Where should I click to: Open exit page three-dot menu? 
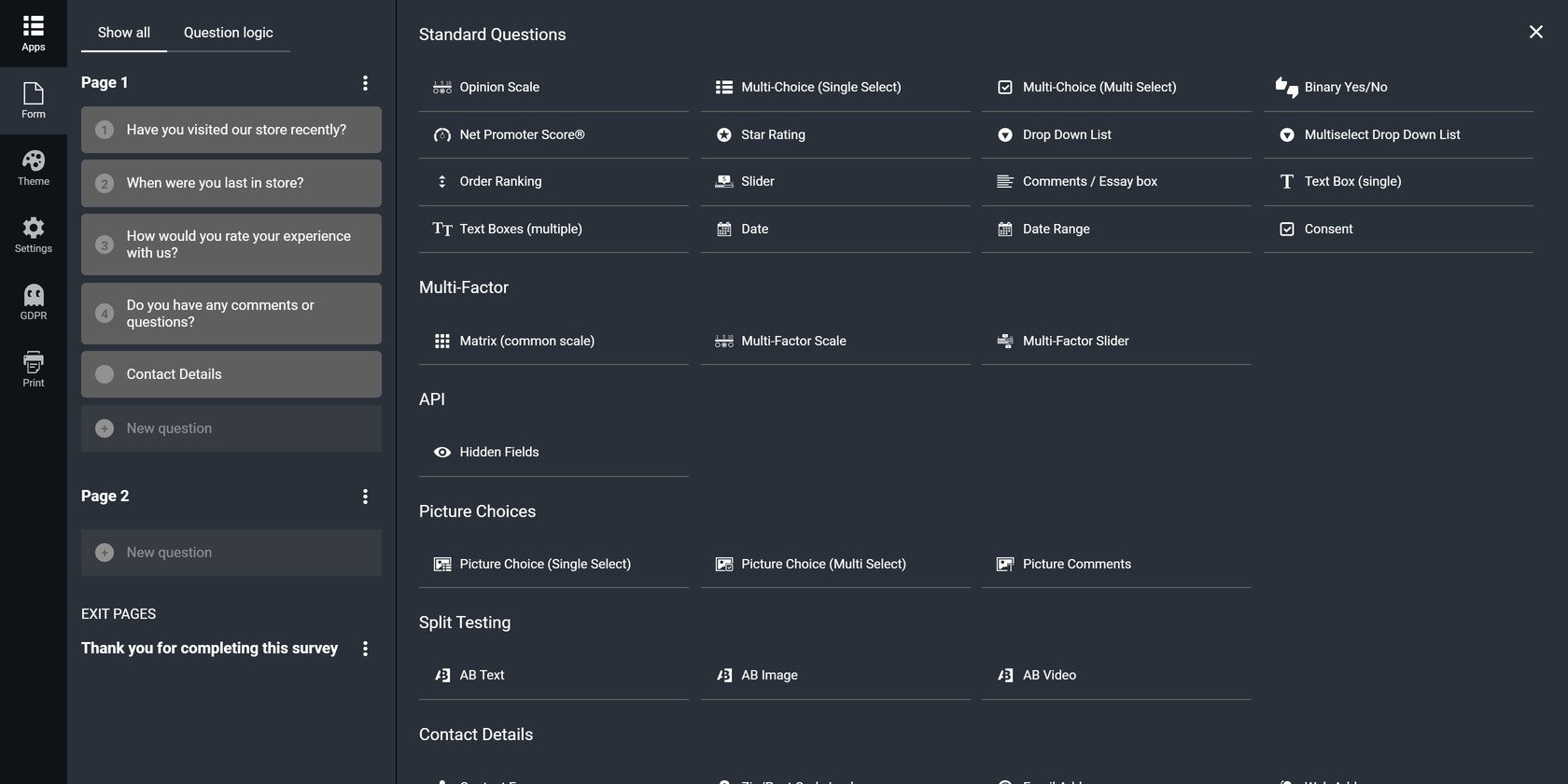click(x=365, y=649)
